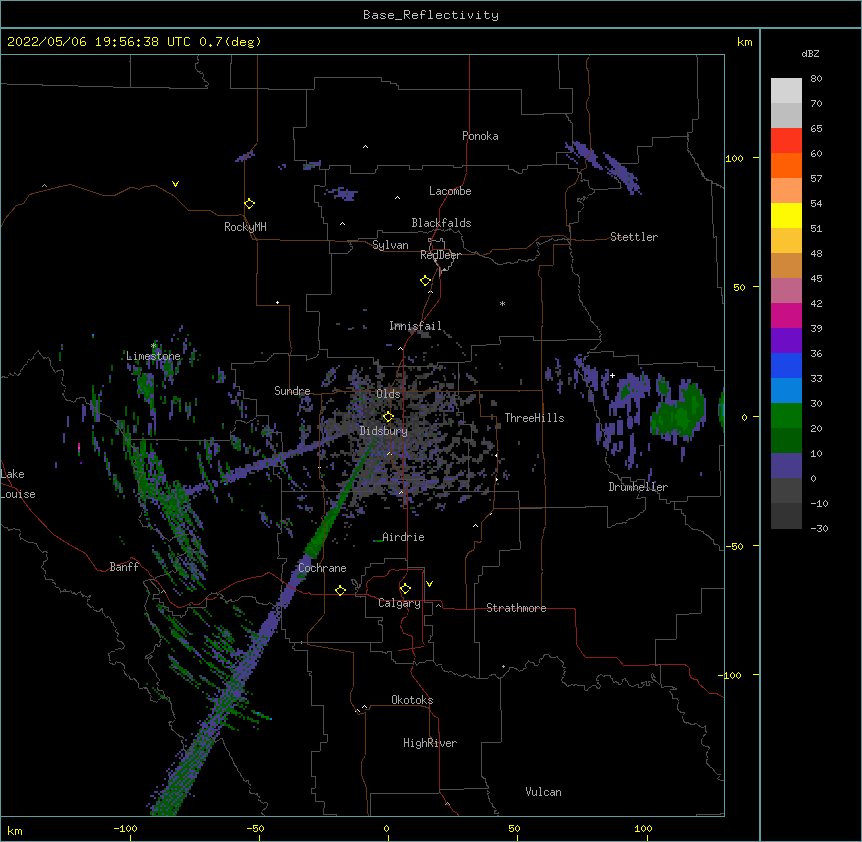Click the Blackfalds city label
Viewport: 862px width, 842px height.
pos(441,223)
